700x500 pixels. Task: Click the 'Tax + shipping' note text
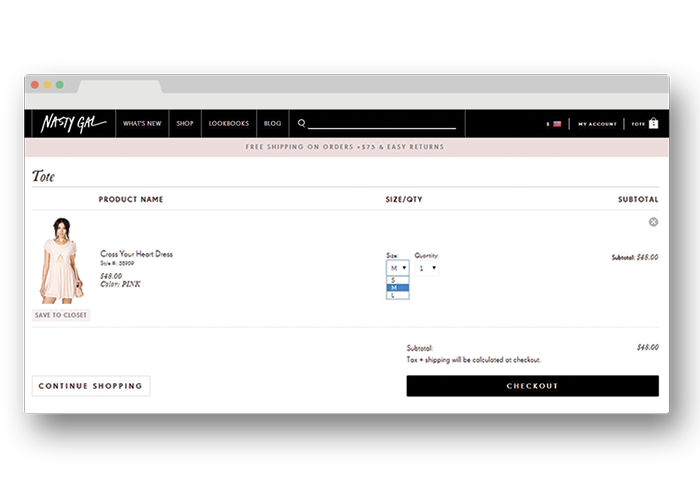pyautogui.click(x=474, y=359)
